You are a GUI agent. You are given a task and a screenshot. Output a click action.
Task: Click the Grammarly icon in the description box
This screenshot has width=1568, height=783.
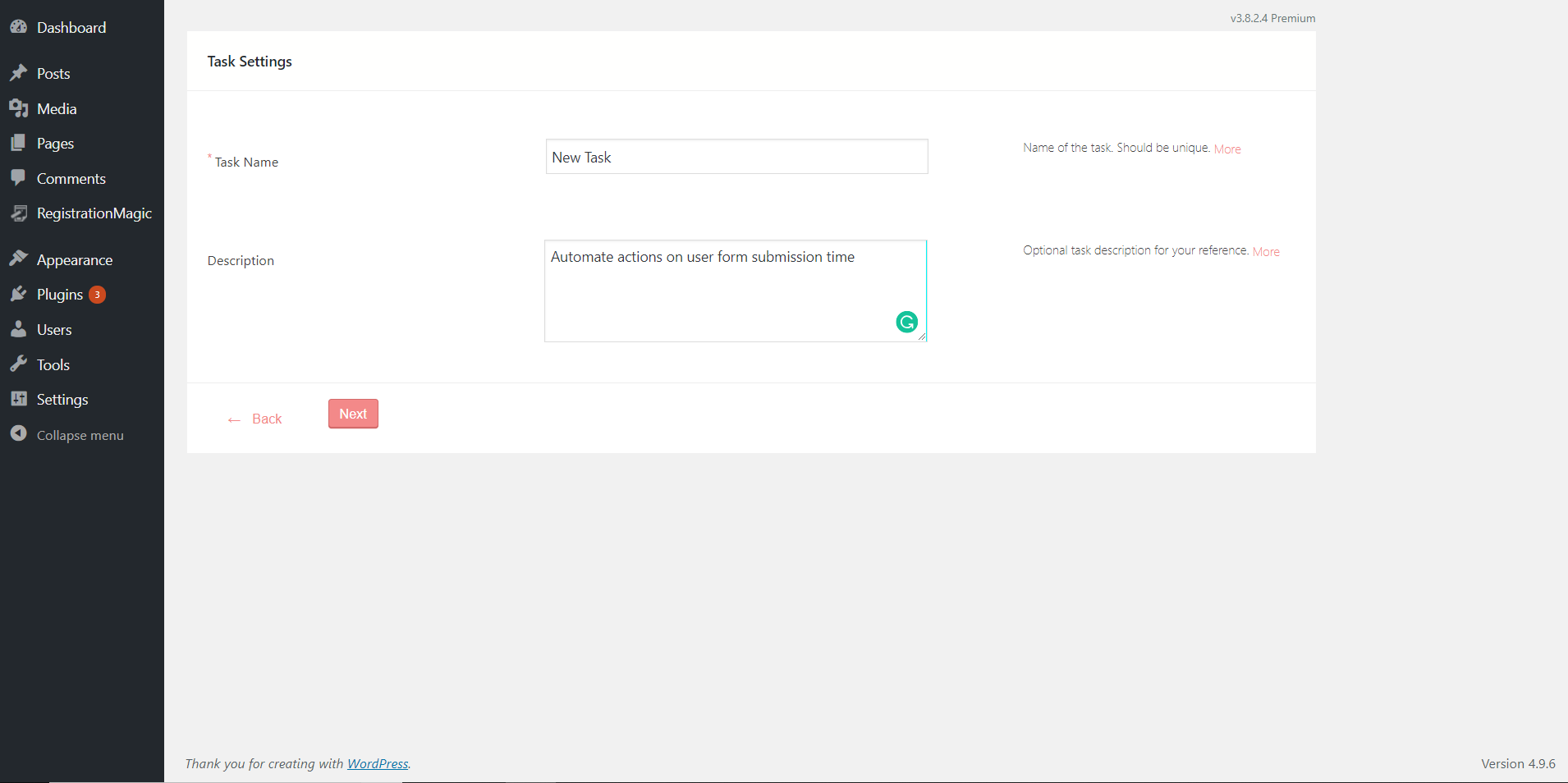(906, 323)
